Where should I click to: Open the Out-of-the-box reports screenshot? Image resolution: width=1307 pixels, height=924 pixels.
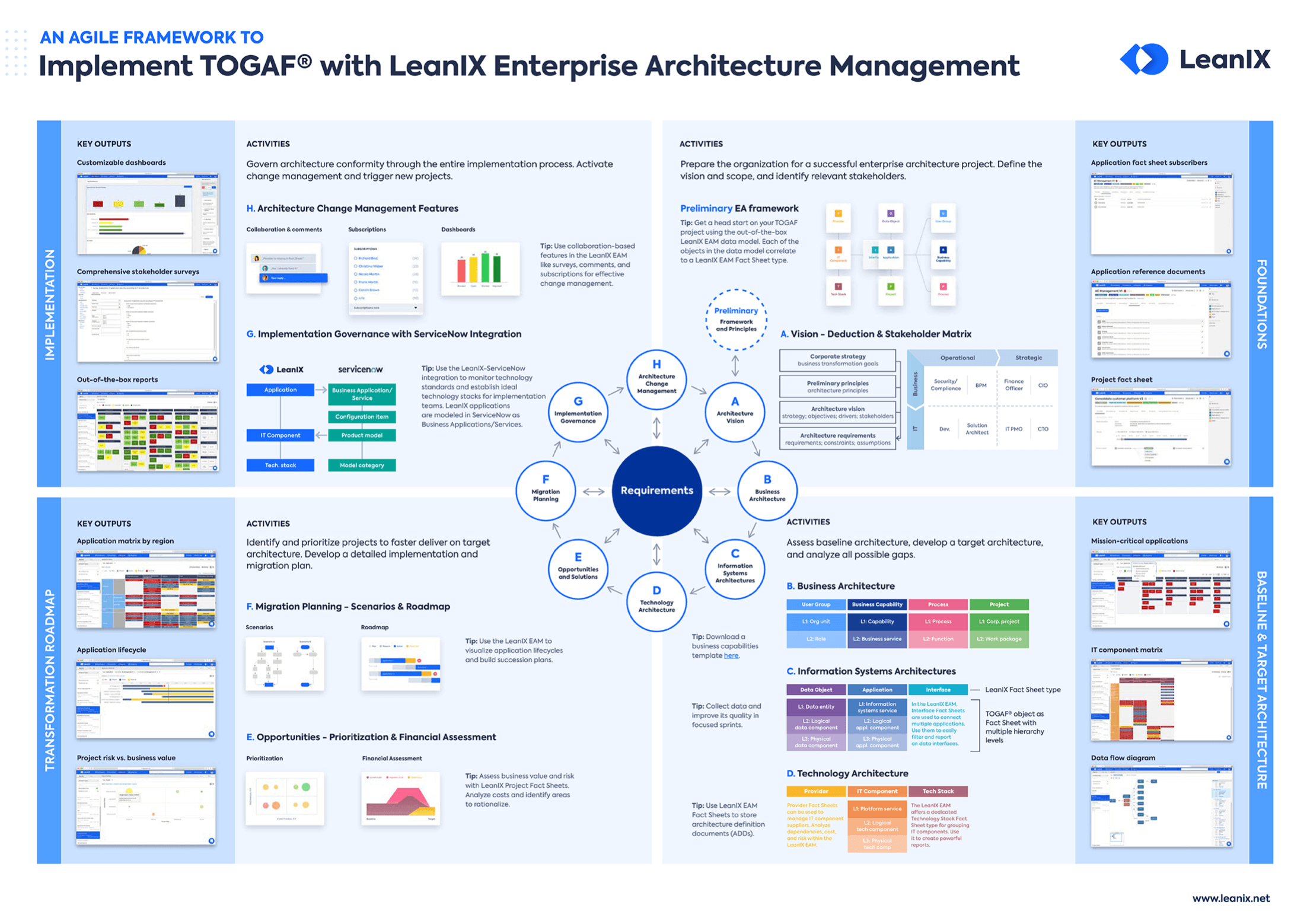pyautogui.click(x=148, y=431)
